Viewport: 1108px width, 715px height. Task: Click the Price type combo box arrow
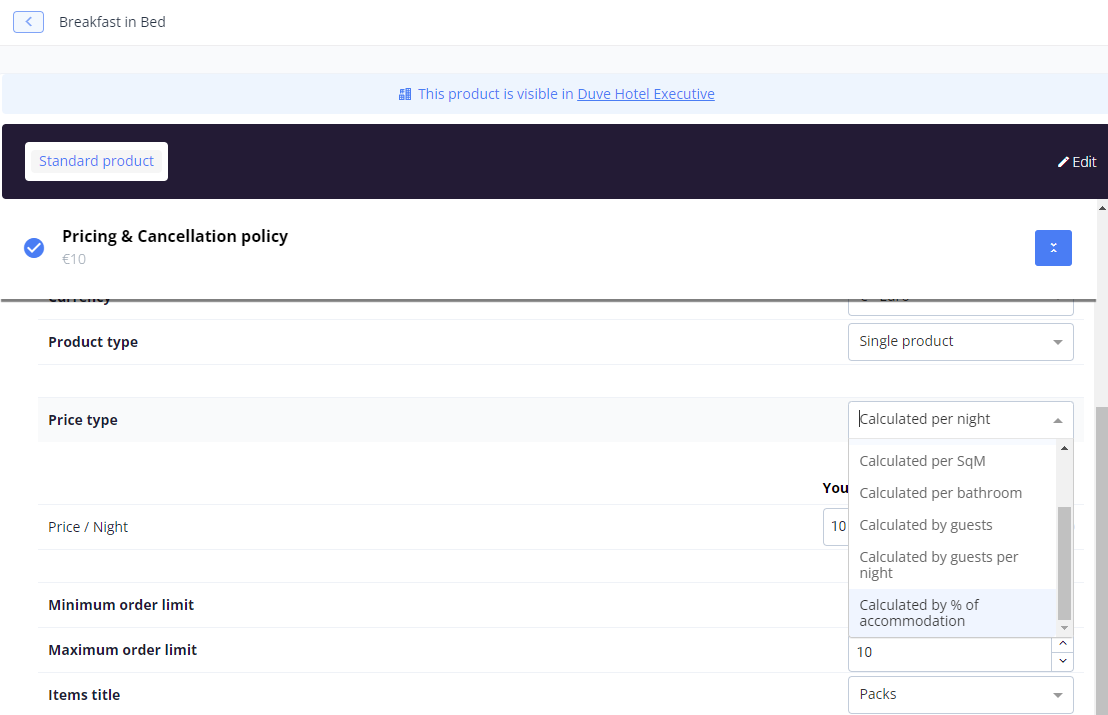click(x=1057, y=420)
